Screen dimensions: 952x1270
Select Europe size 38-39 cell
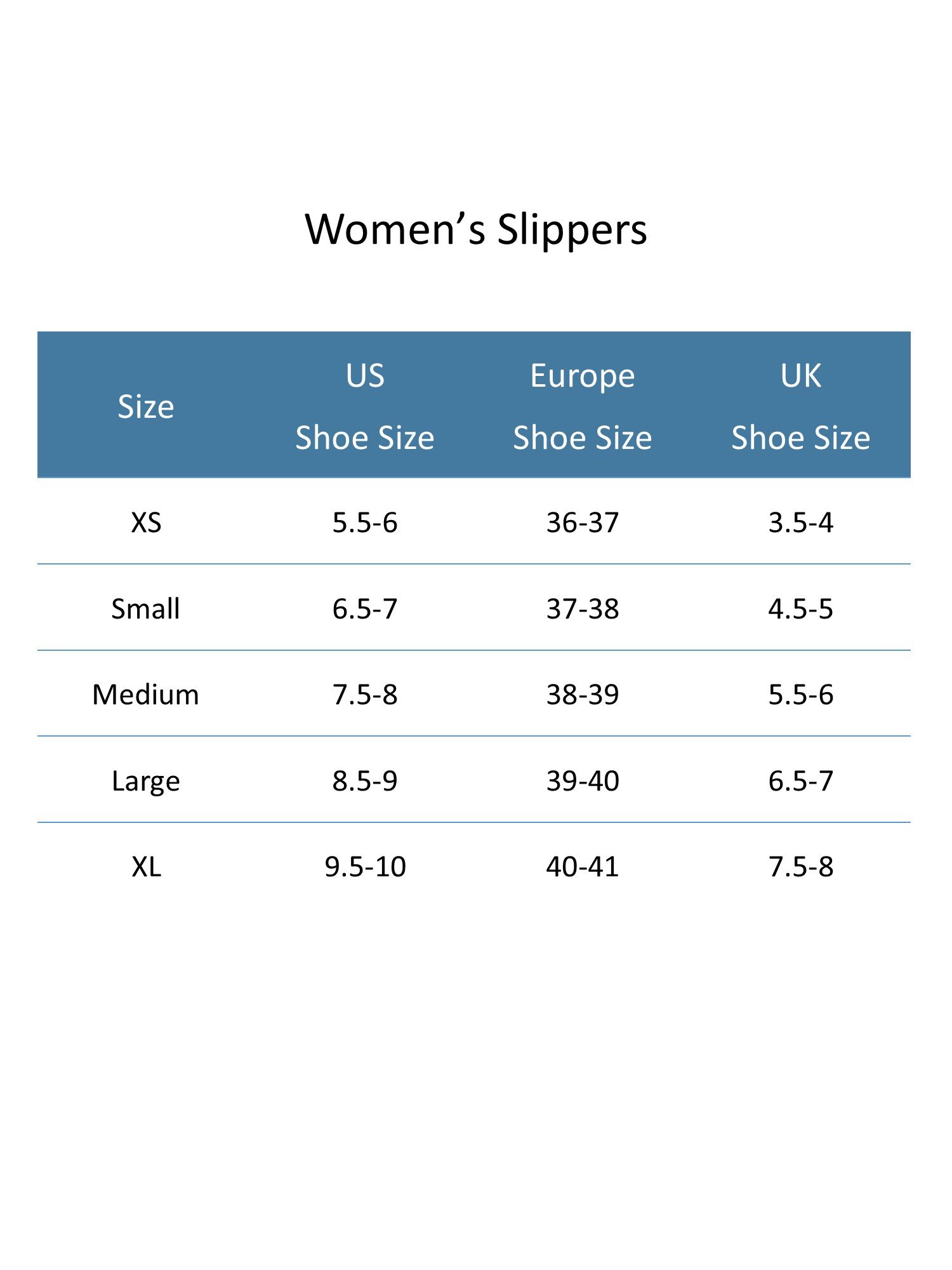[583, 694]
